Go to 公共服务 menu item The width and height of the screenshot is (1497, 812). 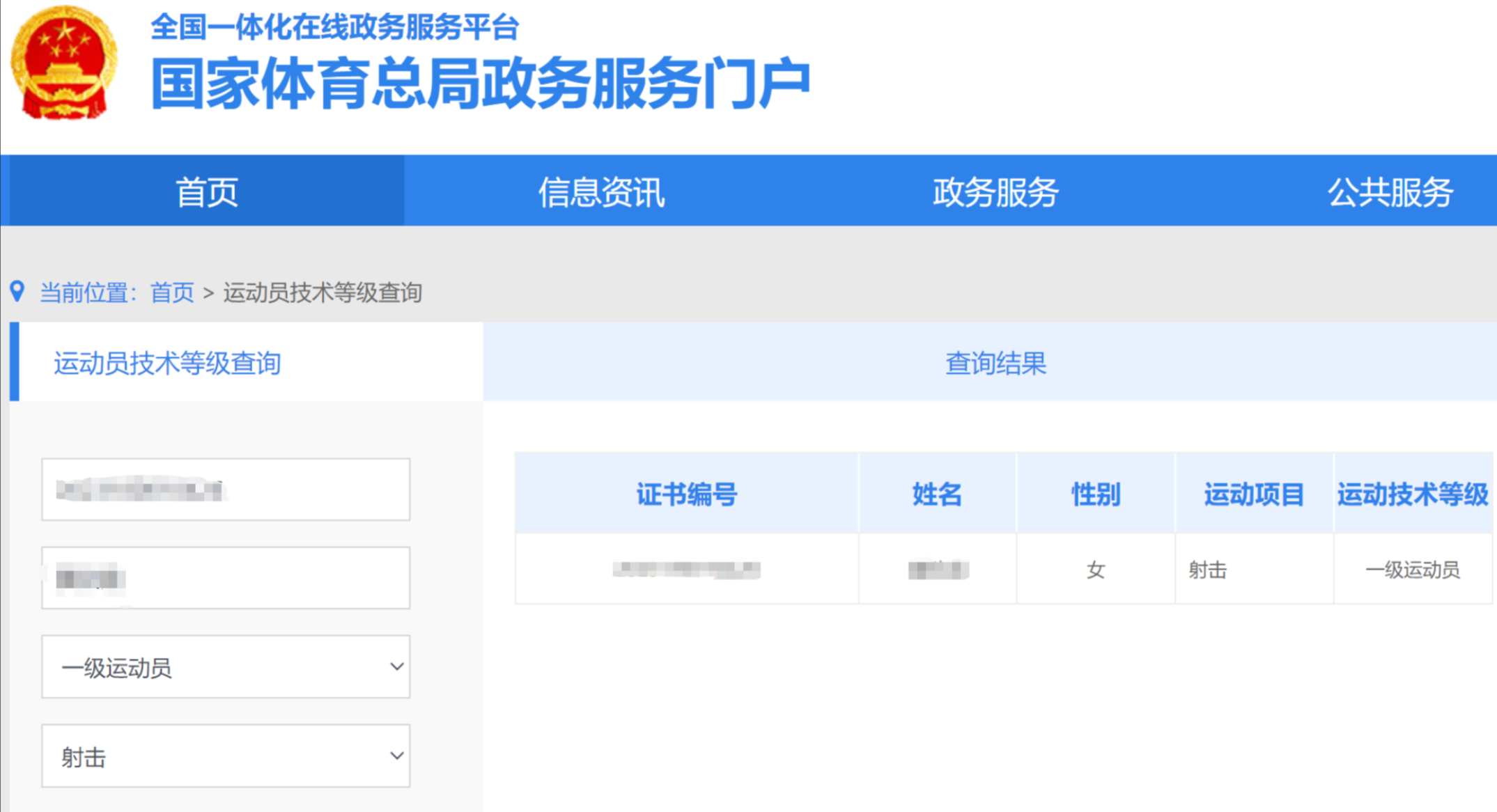click(x=1390, y=192)
